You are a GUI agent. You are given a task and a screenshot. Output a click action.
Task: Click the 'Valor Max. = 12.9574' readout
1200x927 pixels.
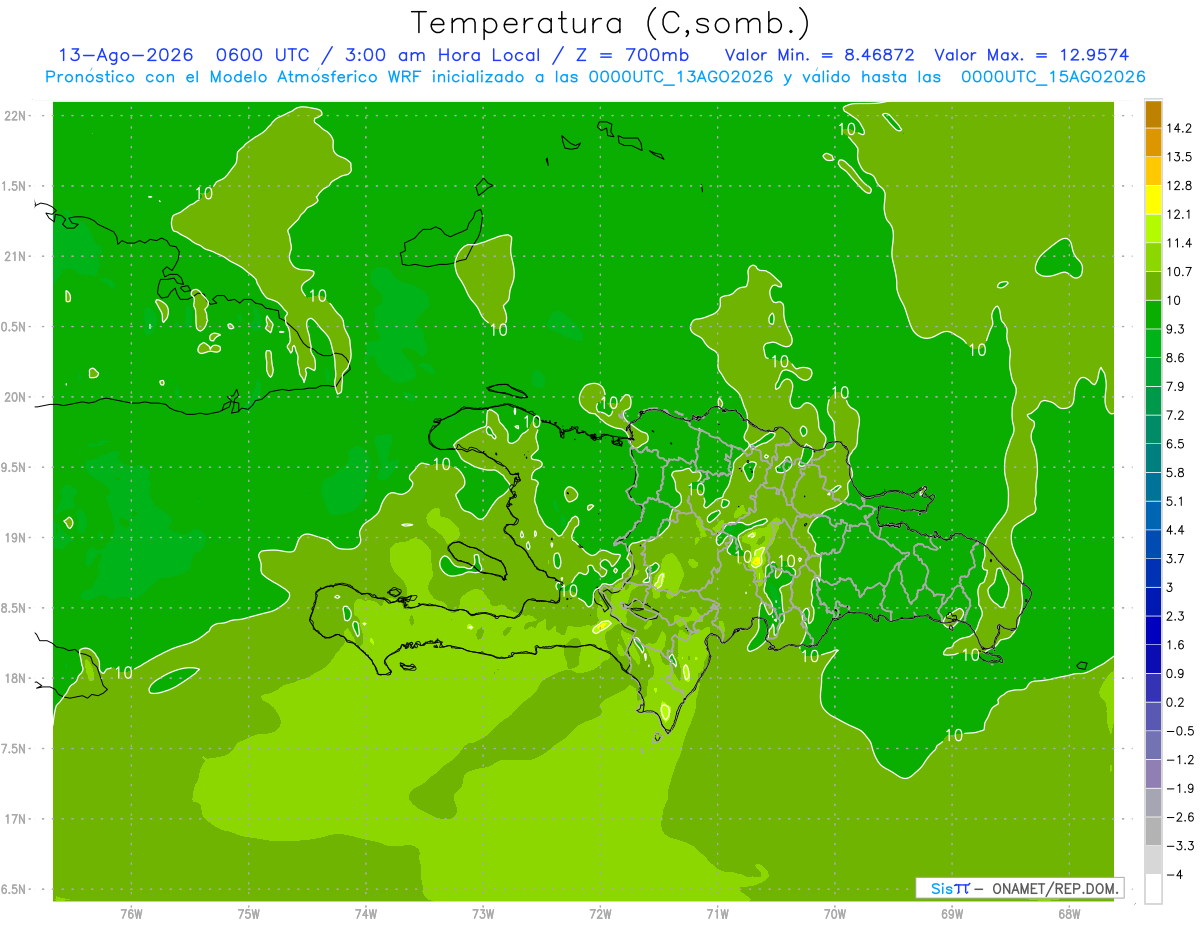pos(1031,55)
